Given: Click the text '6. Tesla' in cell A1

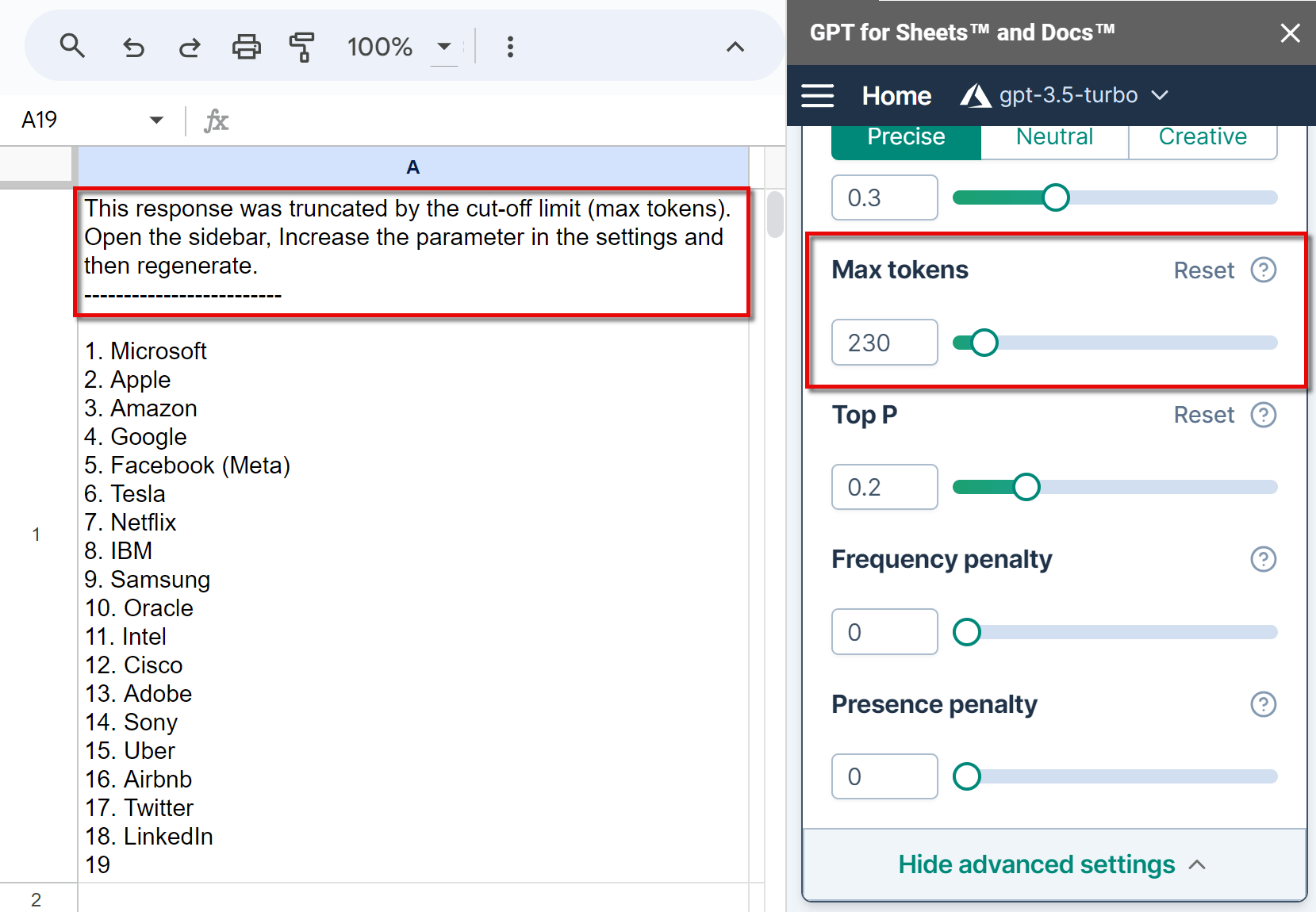Looking at the screenshot, I should [x=125, y=494].
